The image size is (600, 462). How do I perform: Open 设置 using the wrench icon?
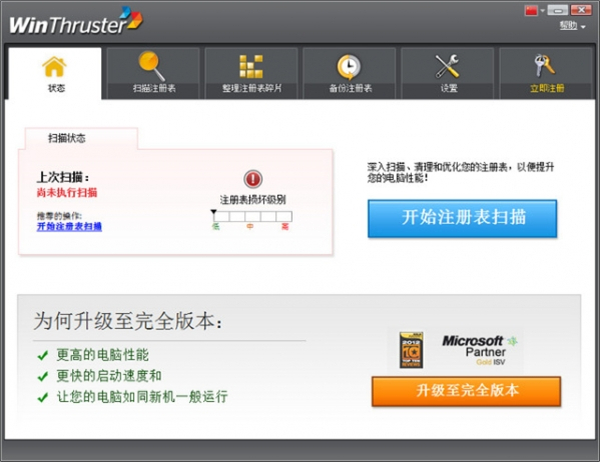(447, 67)
